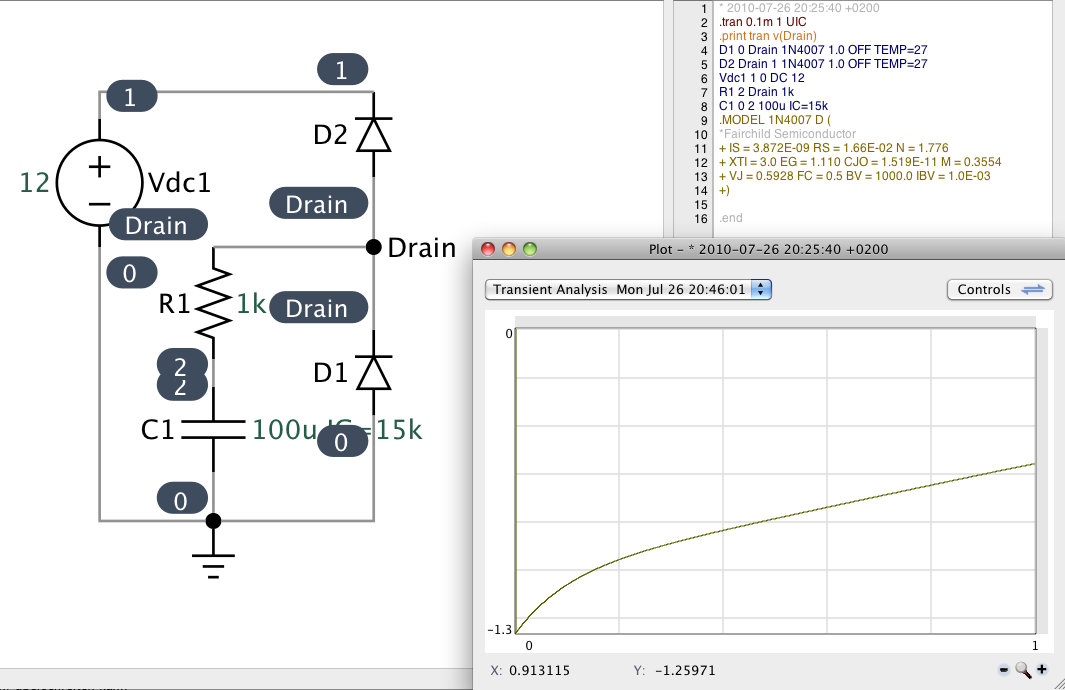
Task: Select the ground symbol
Action: [213, 565]
